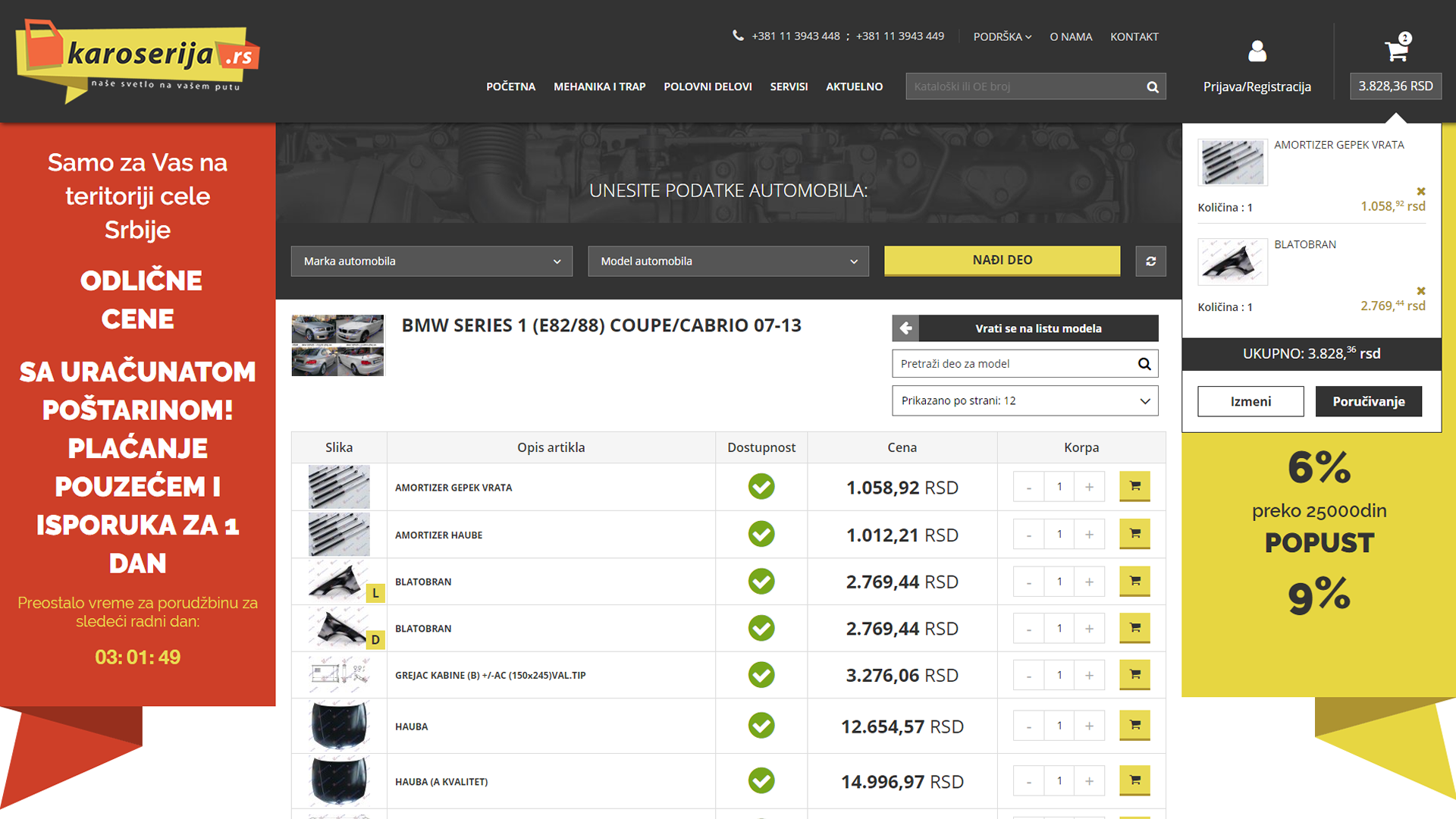Image resolution: width=1456 pixels, height=819 pixels.
Task: Open MEHANIKA I TRAP menu item
Action: [x=599, y=86]
